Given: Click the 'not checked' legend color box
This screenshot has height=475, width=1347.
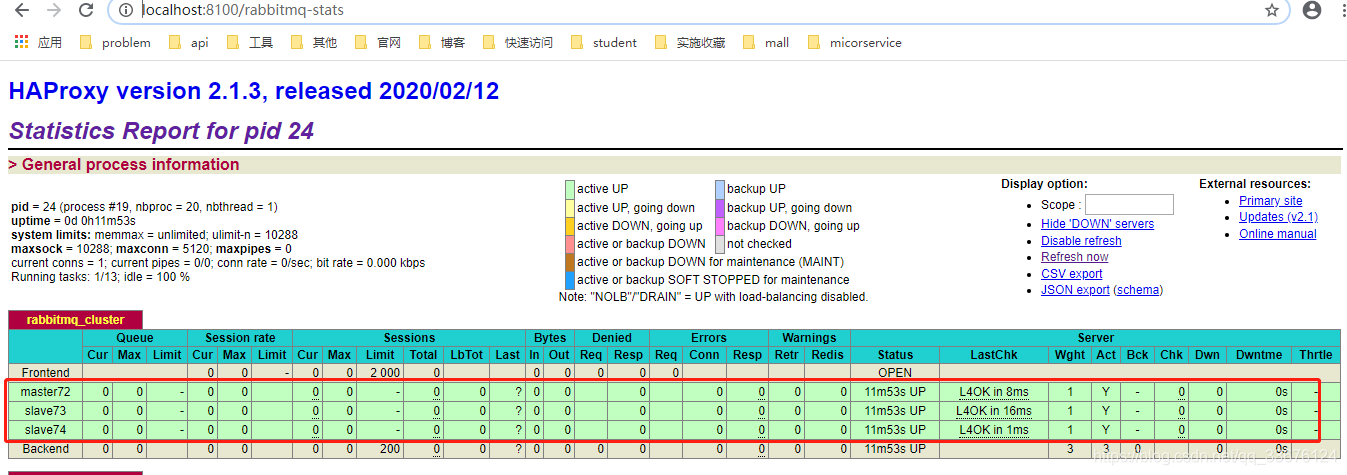Looking at the screenshot, I should [719, 244].
